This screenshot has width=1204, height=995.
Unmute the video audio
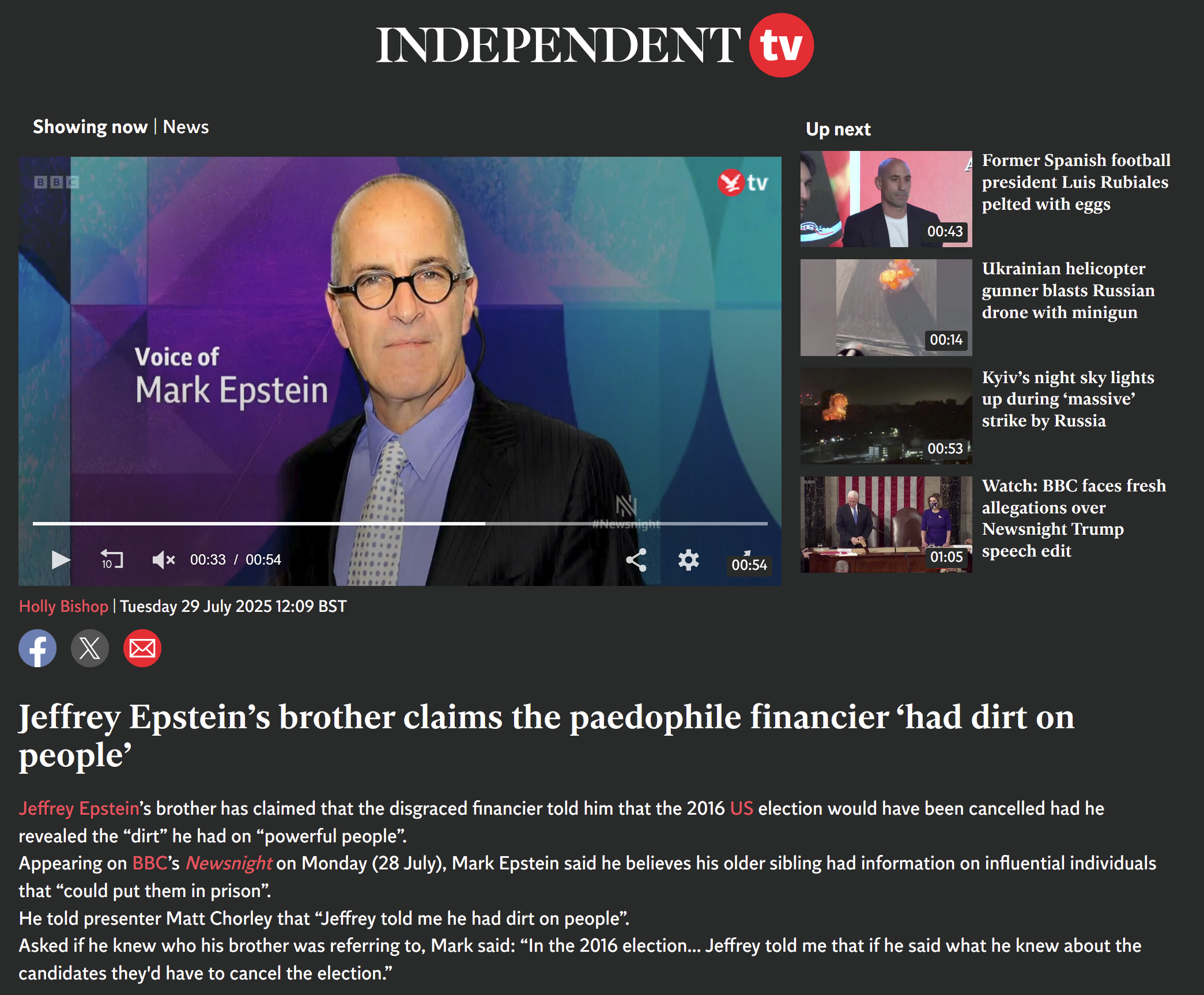pos(163,559)
